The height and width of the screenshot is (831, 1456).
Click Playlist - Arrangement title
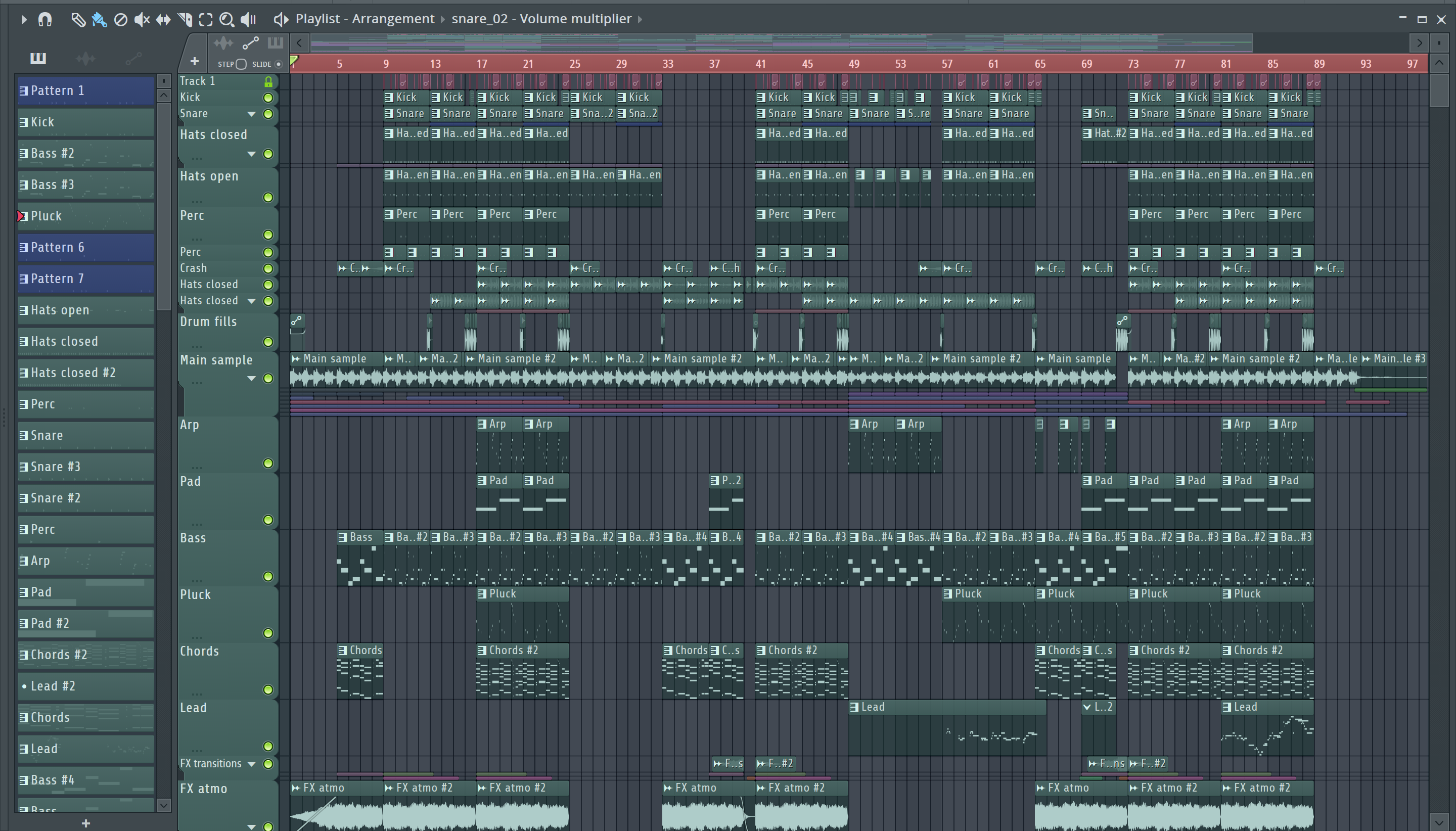(x=365, y=19)
